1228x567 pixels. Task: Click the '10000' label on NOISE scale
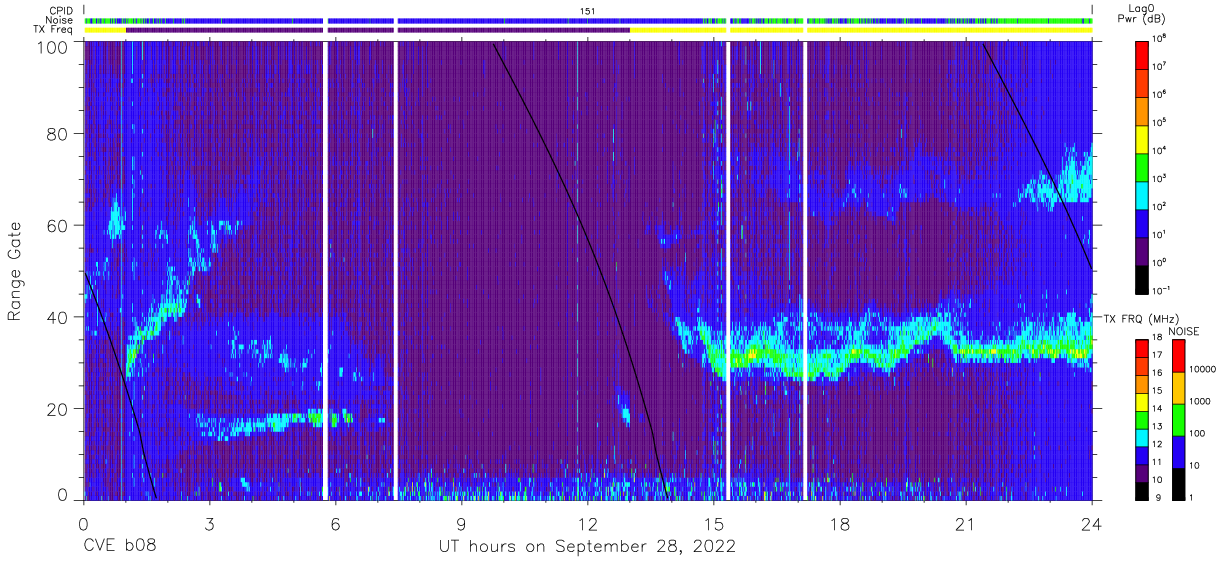pos(1202,371)
